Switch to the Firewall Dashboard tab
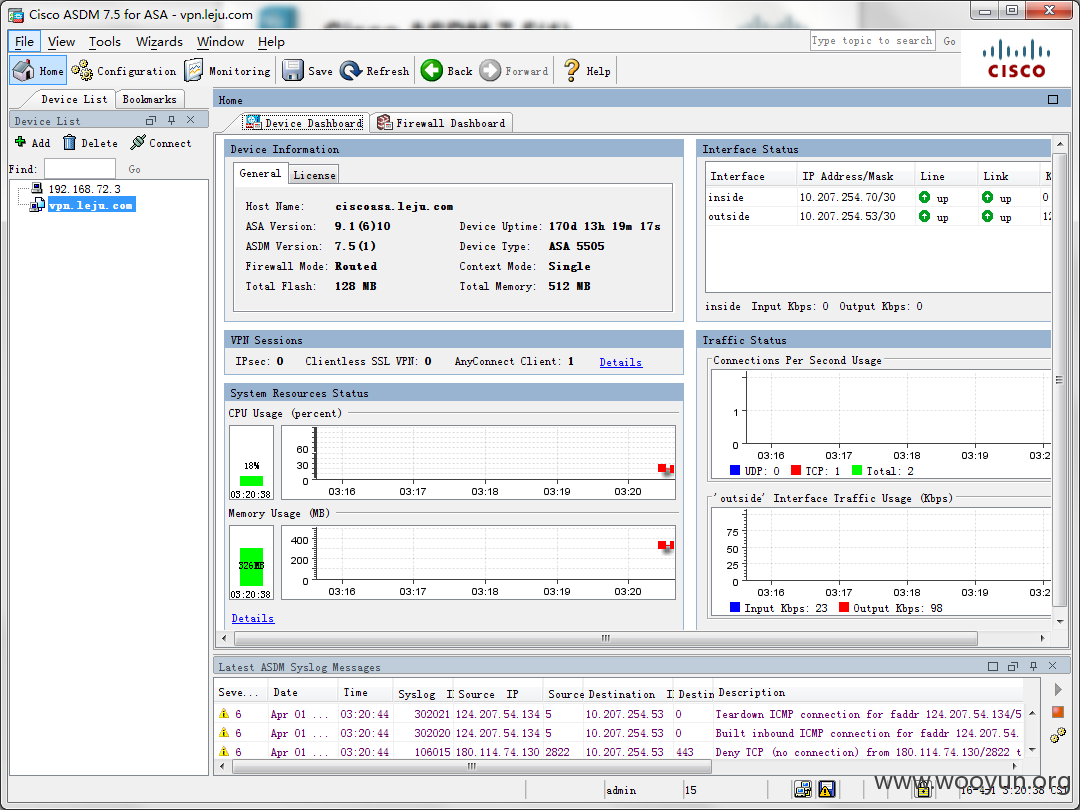 pyautogui.click(x=442, y=123)
